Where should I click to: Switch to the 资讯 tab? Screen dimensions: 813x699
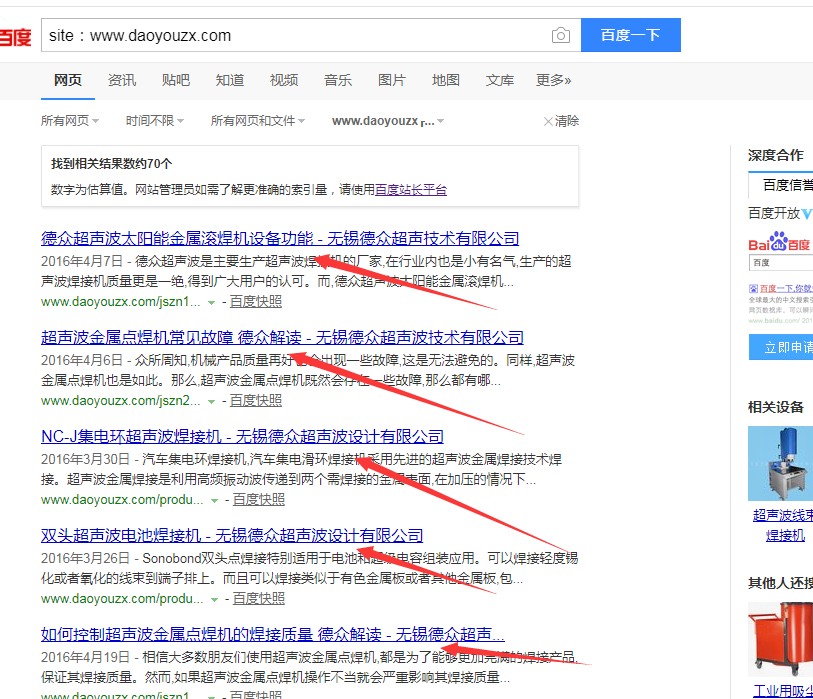click(122, 80)
